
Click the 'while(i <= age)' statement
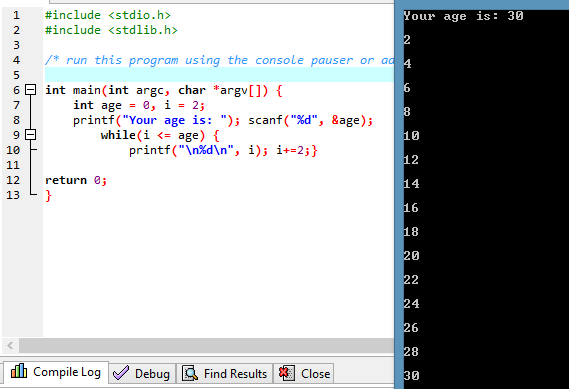(160, 135)
